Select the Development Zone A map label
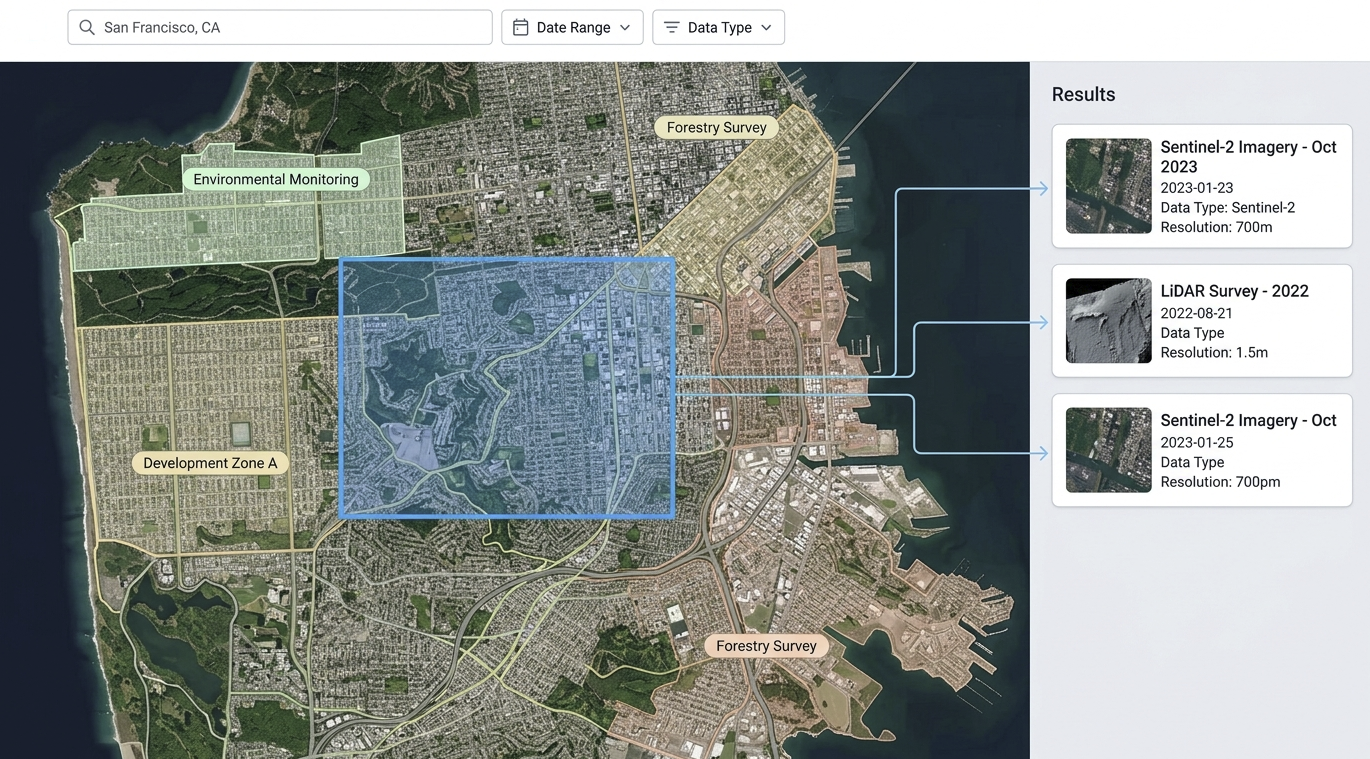The image size is (1370, 759). (x=210, y=463)
